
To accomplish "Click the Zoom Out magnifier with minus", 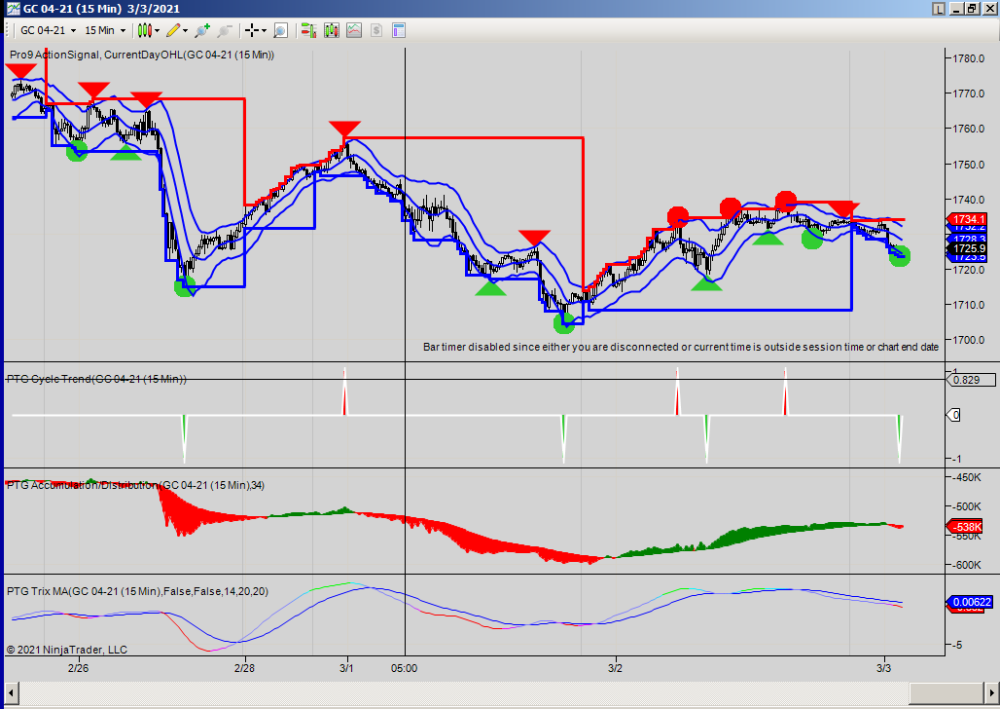I will click(224, 30).
